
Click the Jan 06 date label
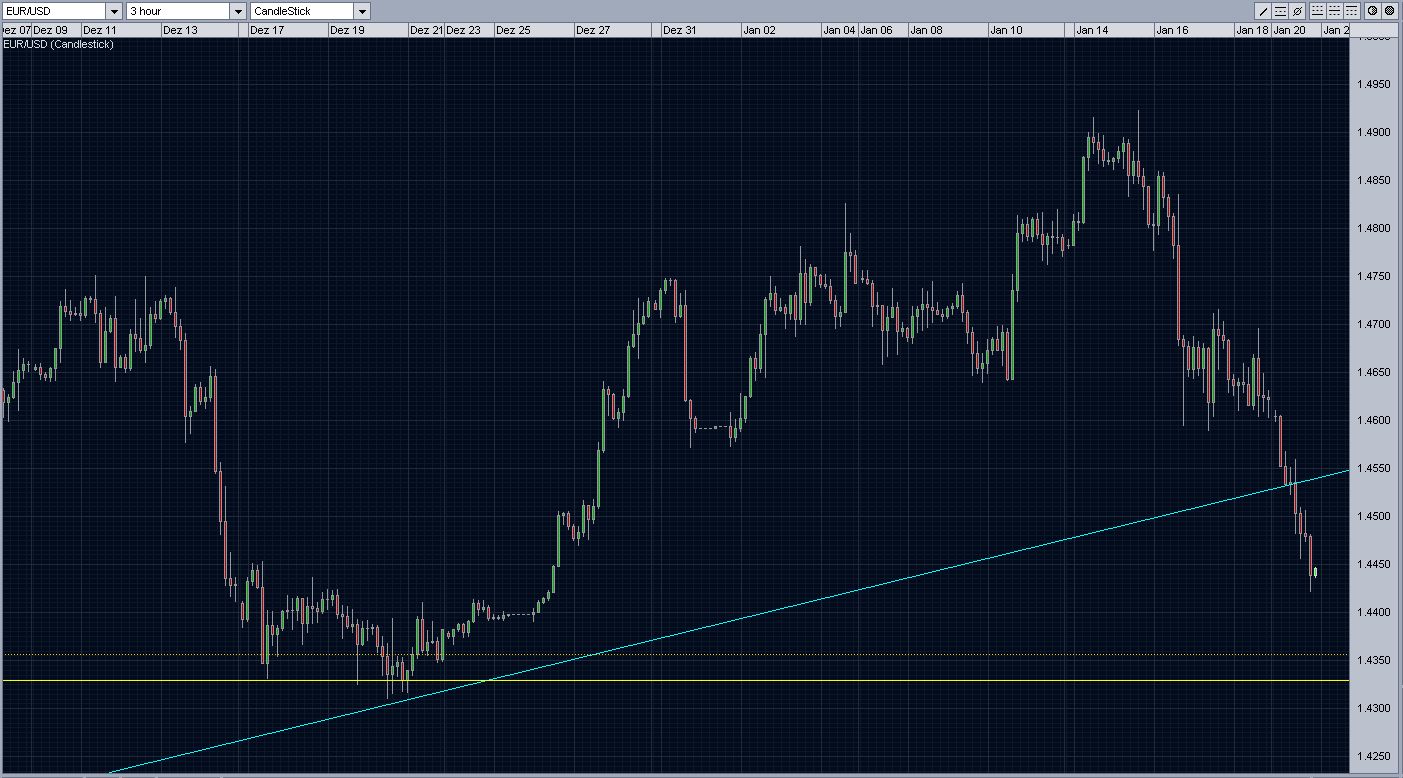876,30
